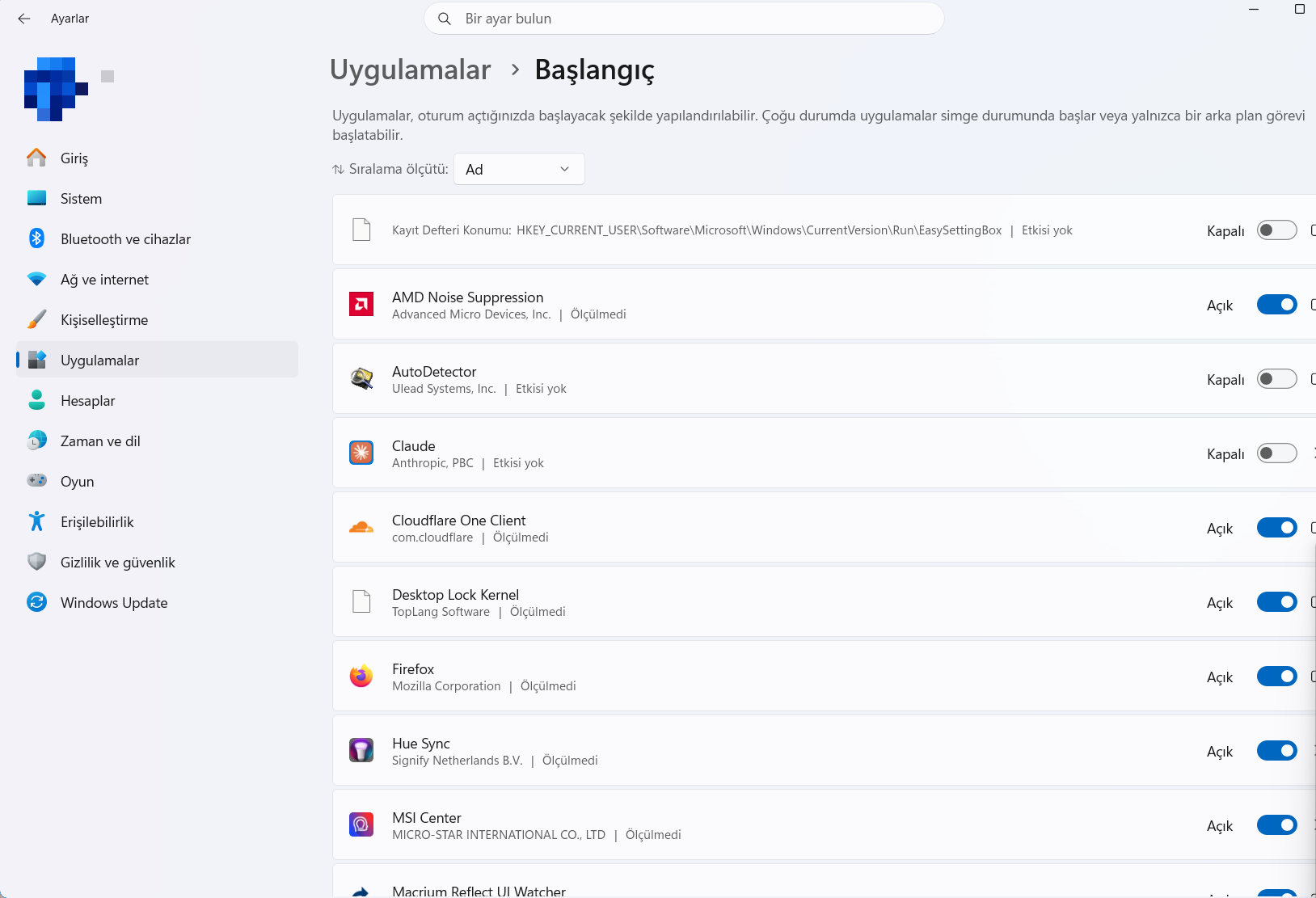Open Giriş settings page
This screenshot has height=898, width=1316.
coord(157,158)
